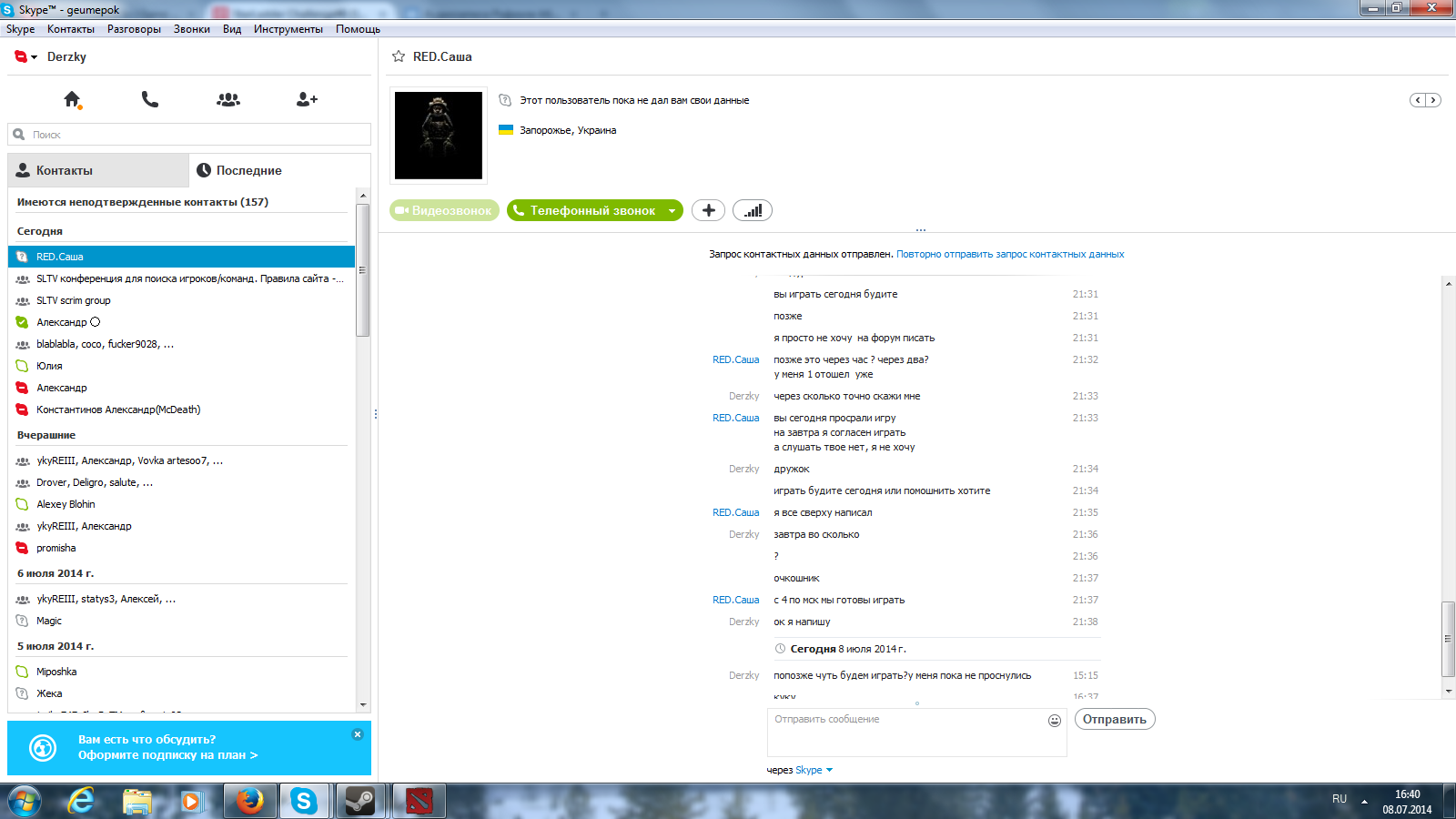Open the Инструменты menu
This screenshot has height=819, width=1456.
click(x=288, y=29)
